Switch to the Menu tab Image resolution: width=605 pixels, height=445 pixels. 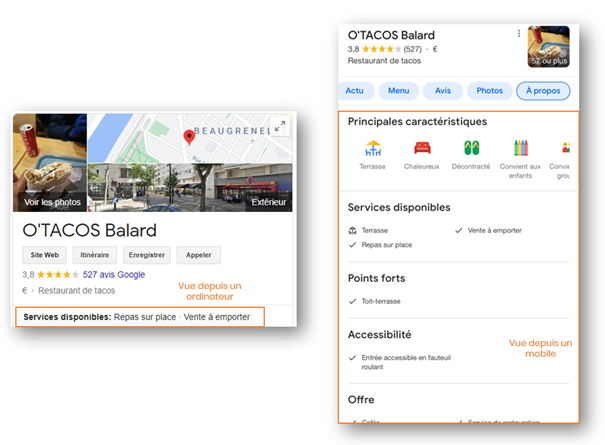(x=399, y=91)
